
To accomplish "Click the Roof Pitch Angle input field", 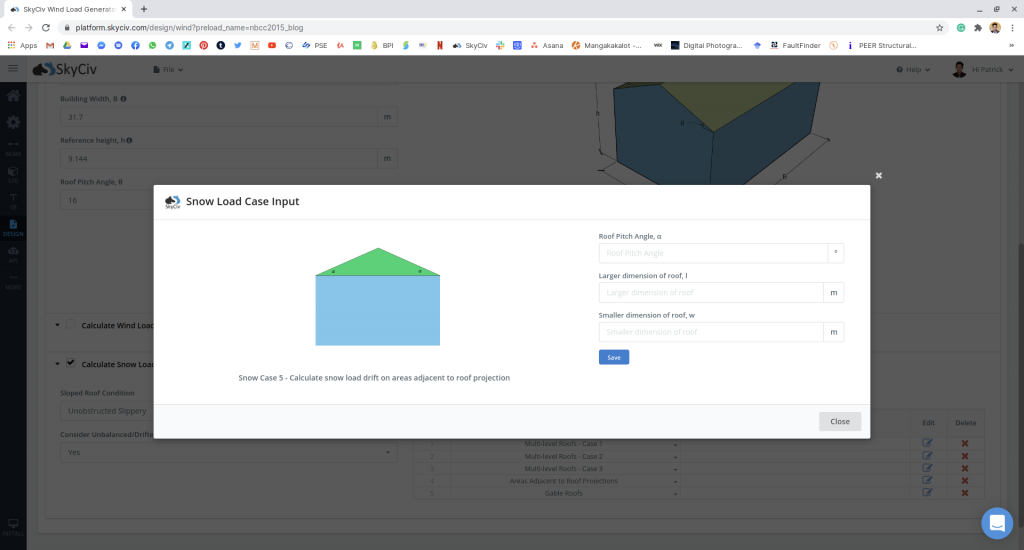I will [712, 253].
